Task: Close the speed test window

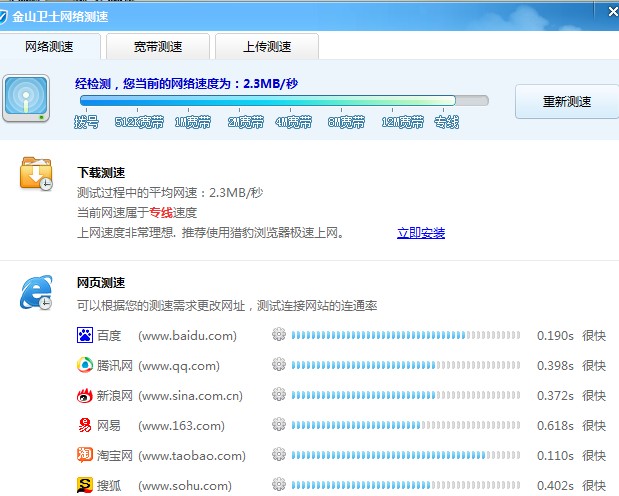Action: (x=613, y=12)
